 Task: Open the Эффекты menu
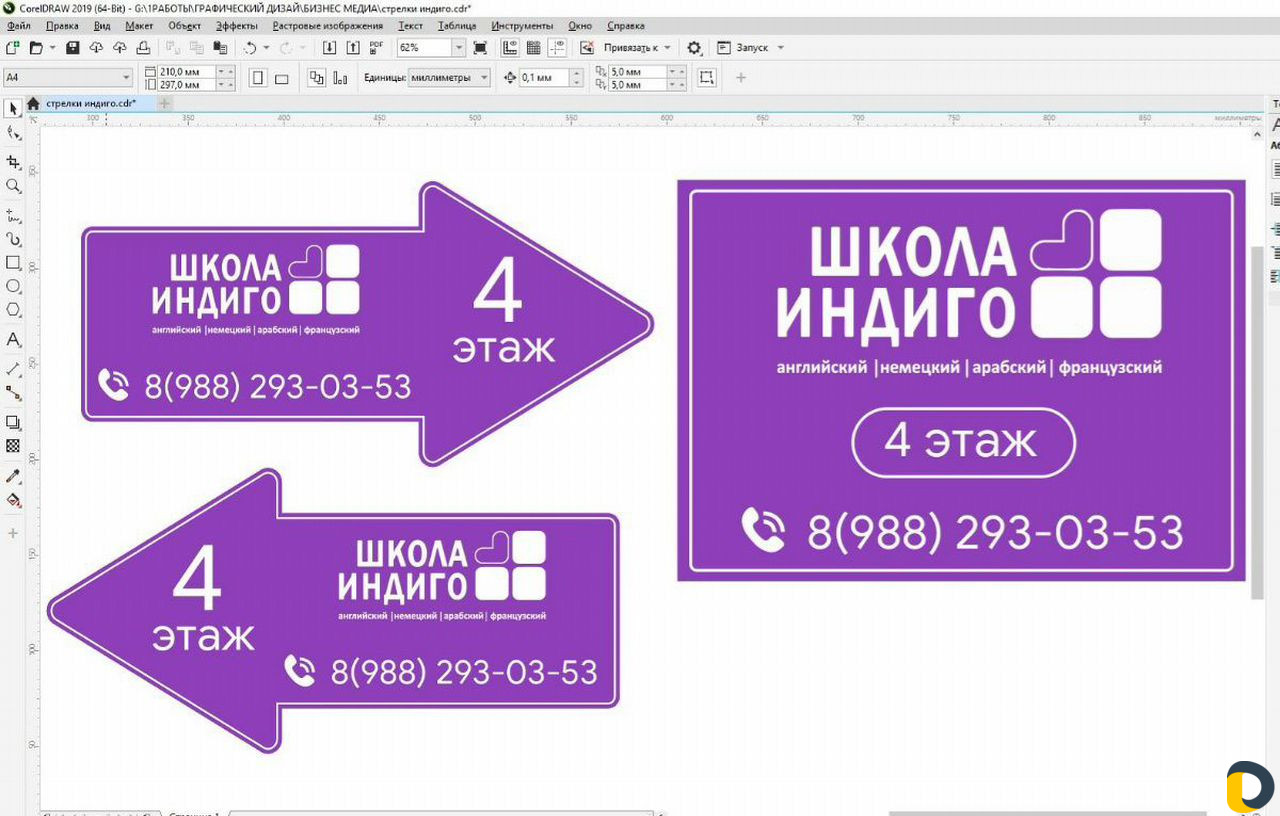(x=236, y=25)
